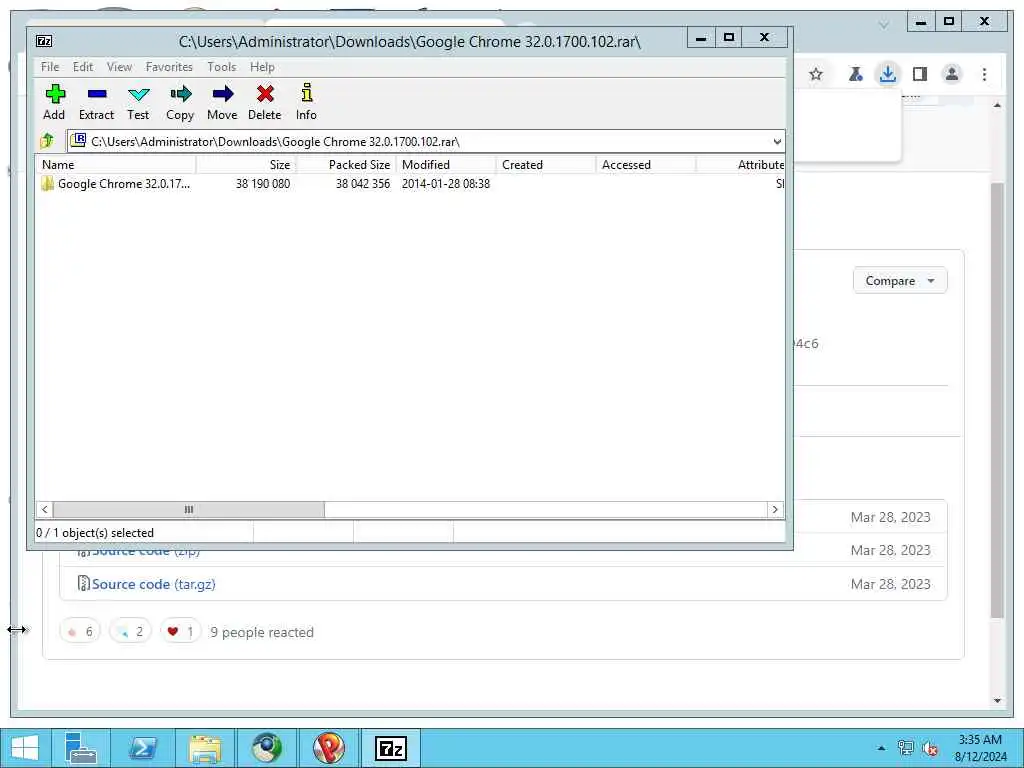
Task: Sort by the Accessed column header
Action: click(x=645, y=165)
